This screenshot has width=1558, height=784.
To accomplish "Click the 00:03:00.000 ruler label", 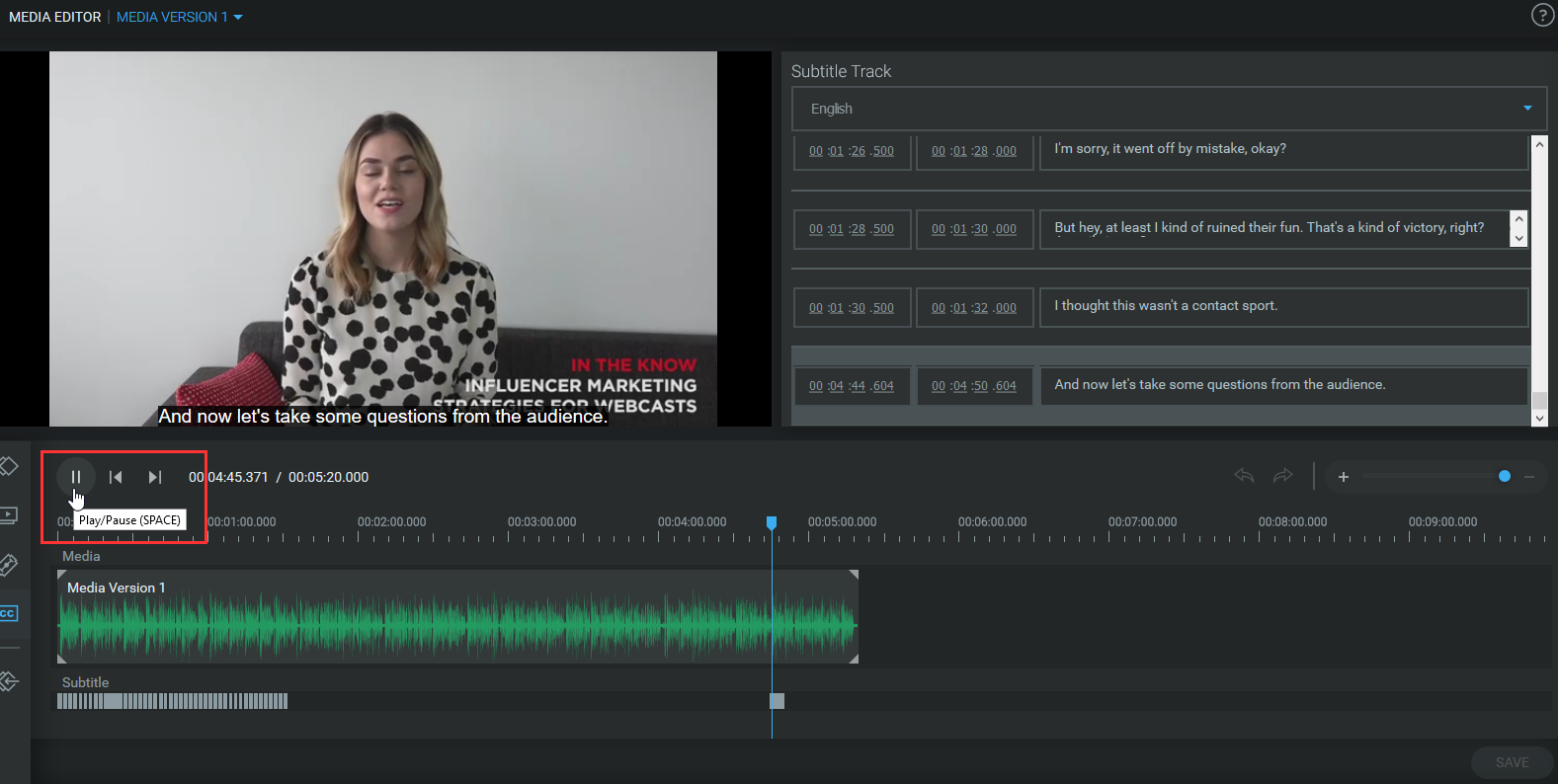I will click(x=541, y=522).
